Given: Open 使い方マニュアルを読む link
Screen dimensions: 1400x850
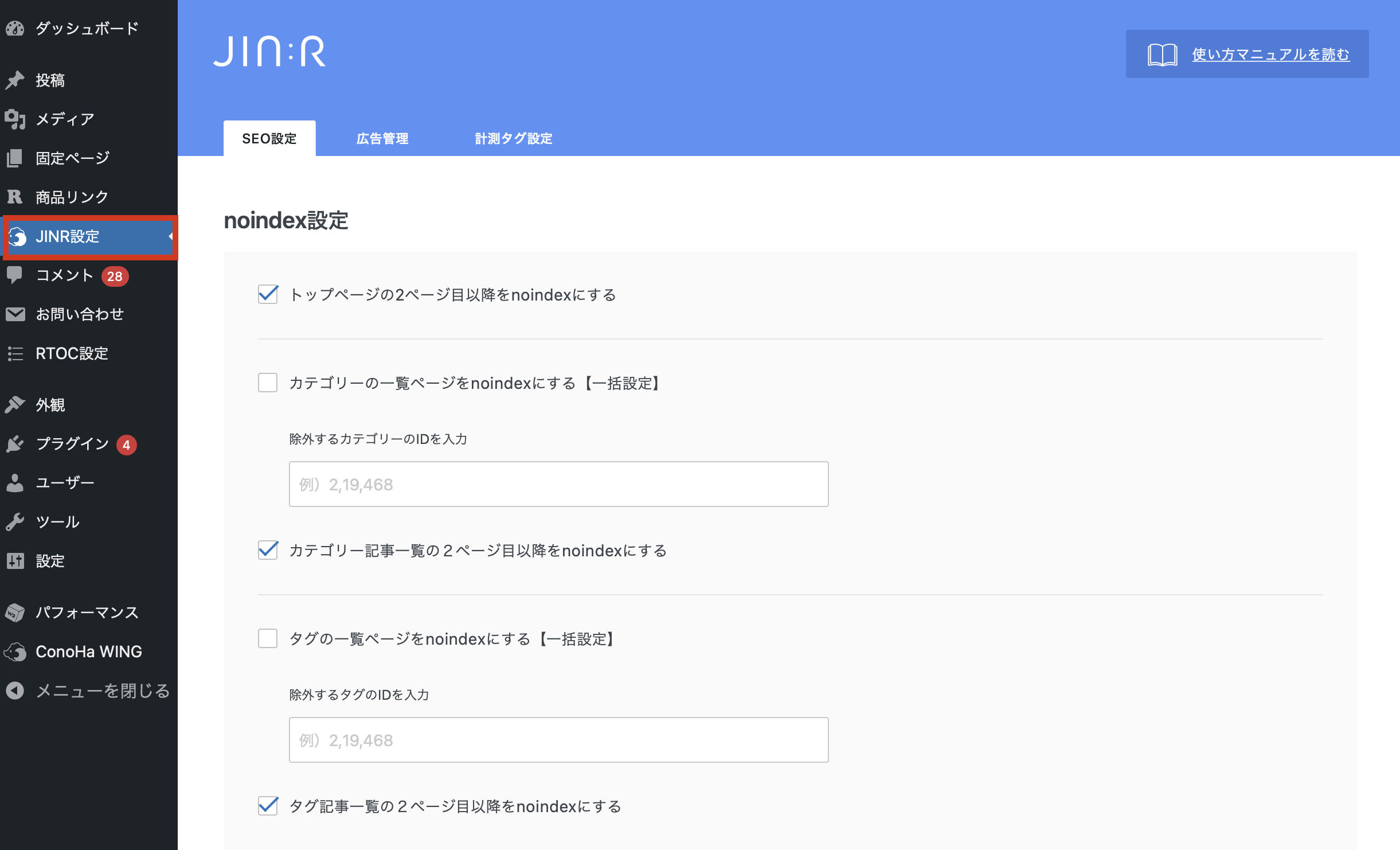Looking at the screenshot, I should click(1271, 54).
